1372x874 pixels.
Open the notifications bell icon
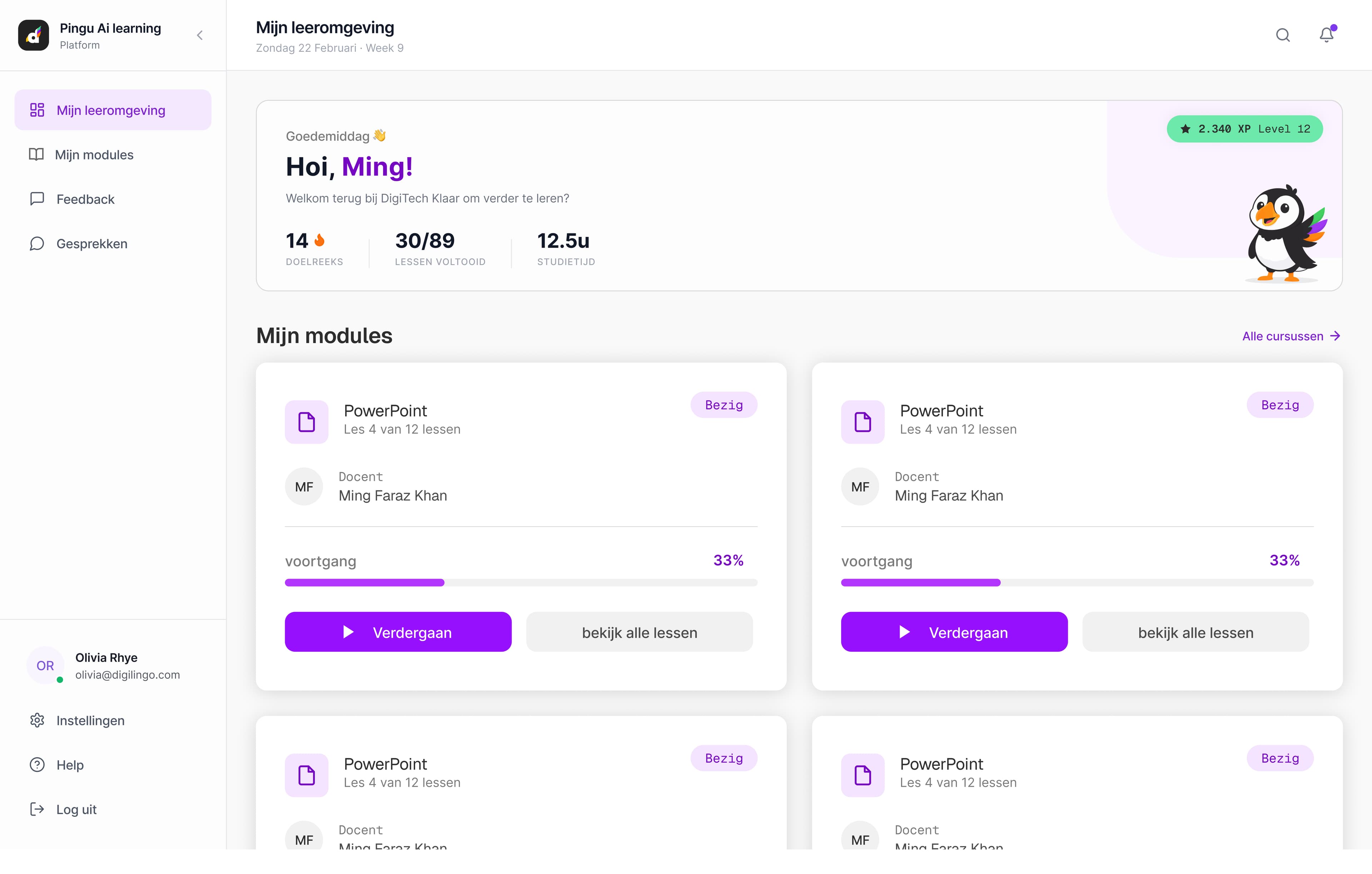pyautogui.click(x=1326, y=35)
